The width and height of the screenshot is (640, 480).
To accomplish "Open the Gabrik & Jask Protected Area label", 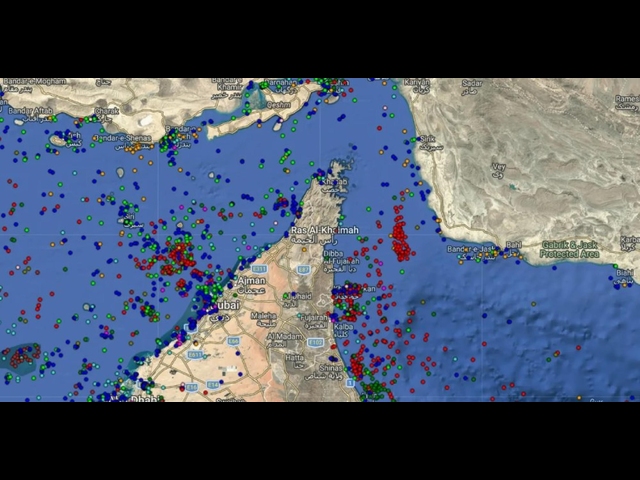I will pos(569,249).
